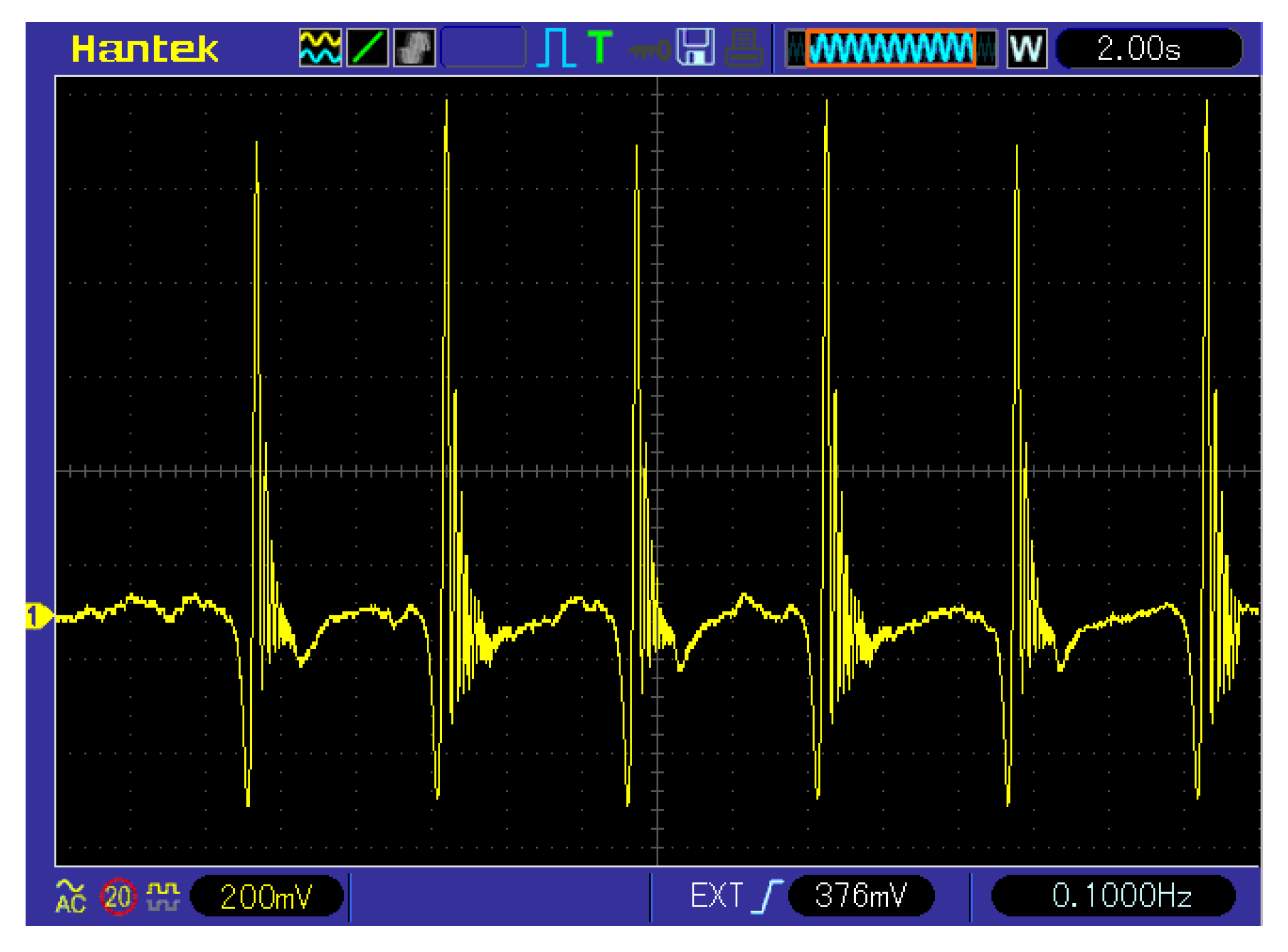Click the waveform memory overview bar
The height and width of the screenshot is (952, 1288).
891,48
